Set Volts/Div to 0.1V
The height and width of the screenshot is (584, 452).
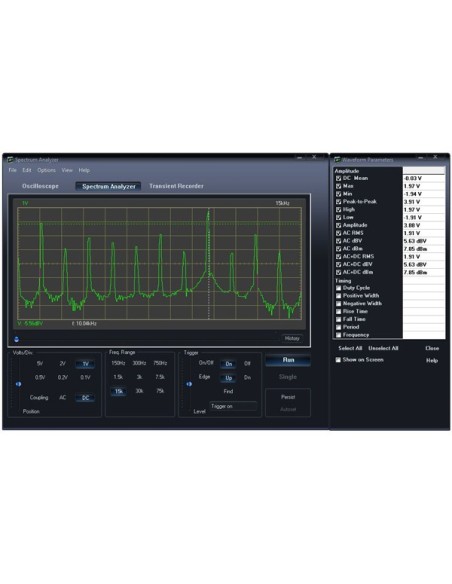85,377
